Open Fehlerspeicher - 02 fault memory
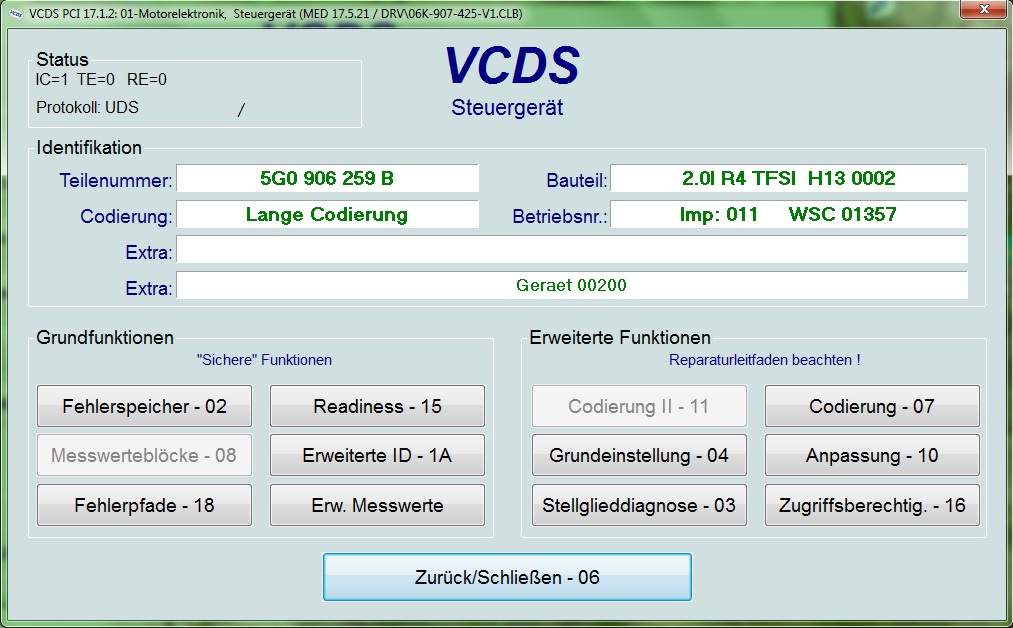The width and height of the screenshot is (1013, 628). point(144,407)
